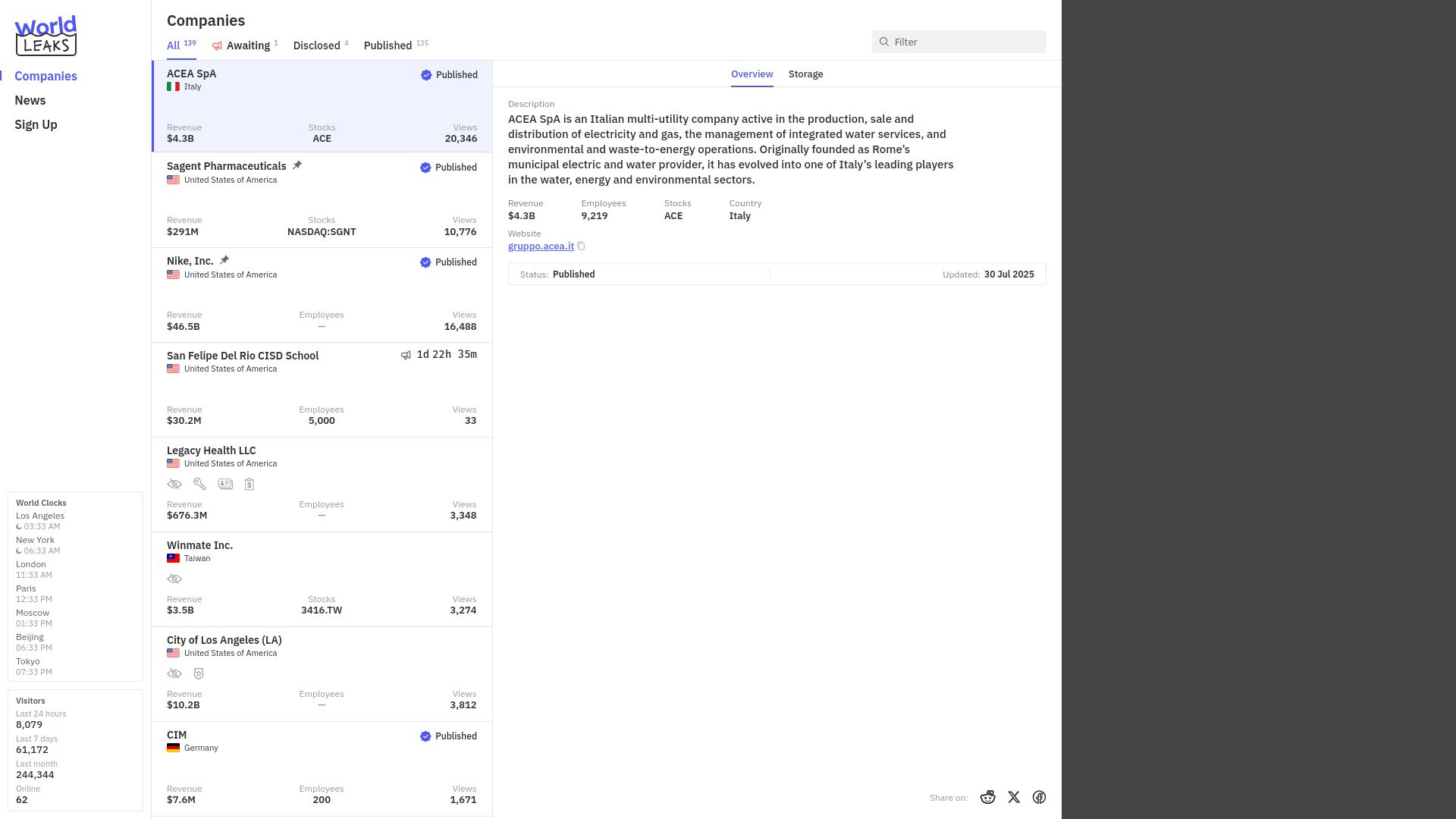This screenshot has height=819, width=1456.
Task: Go to Companies in the sidebar
Action: click(x=45, y=76)
